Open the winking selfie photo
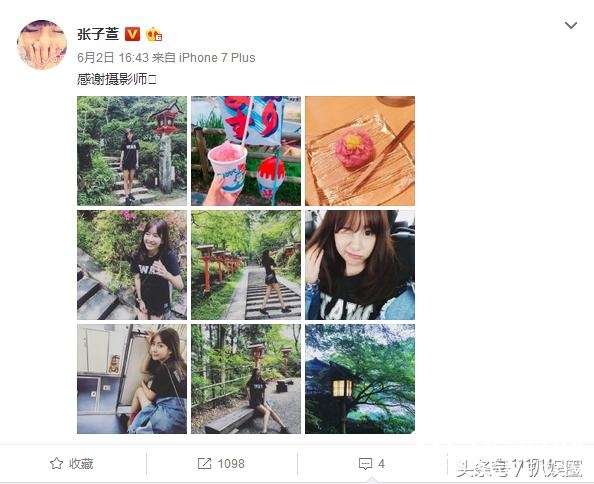 [x=360, y=265]
